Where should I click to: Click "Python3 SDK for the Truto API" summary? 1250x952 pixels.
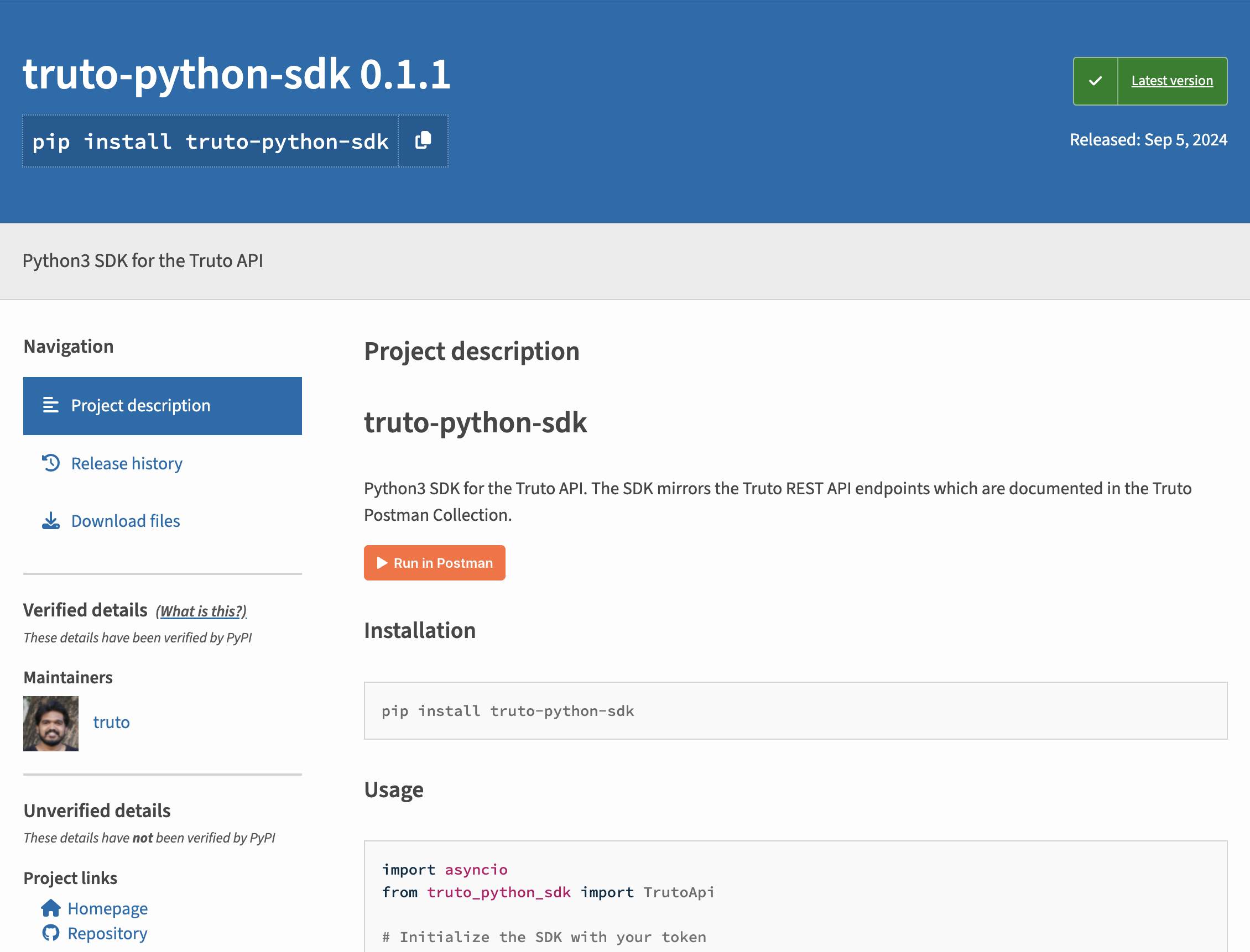(x=143, y=261)
